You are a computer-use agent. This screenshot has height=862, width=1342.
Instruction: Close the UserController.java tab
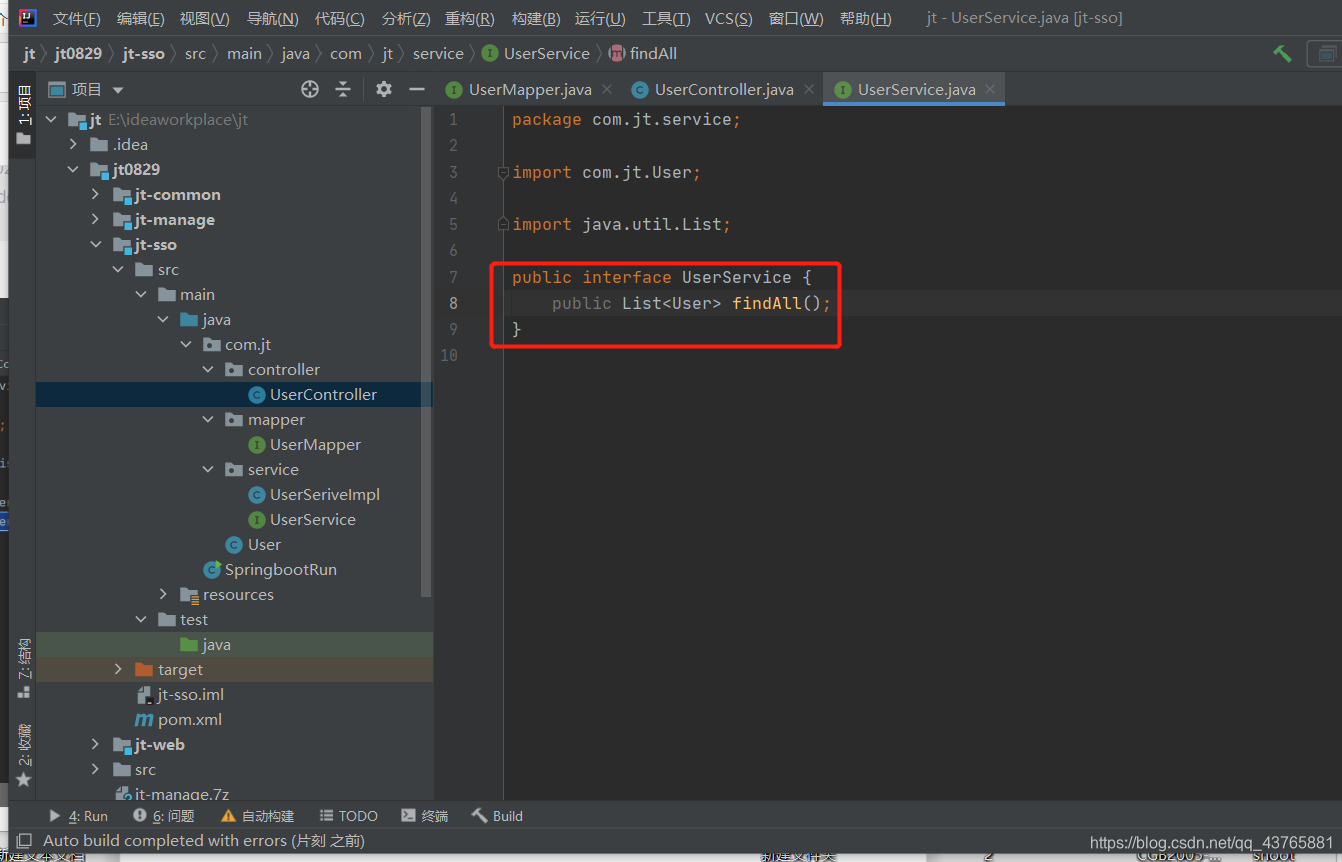[x=808, y=89]
